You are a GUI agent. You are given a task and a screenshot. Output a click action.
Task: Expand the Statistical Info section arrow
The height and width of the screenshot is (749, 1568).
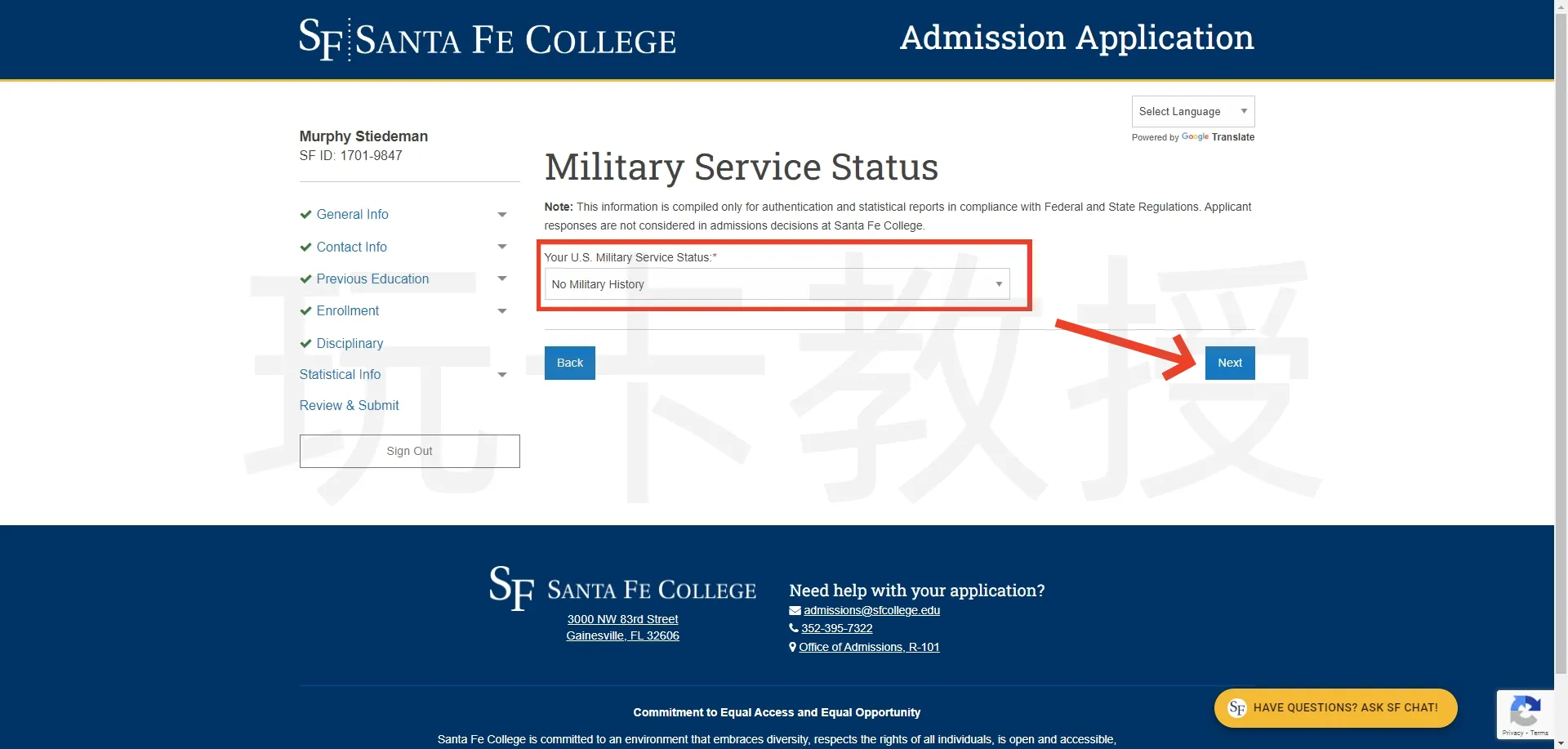(x=502, y=375)
